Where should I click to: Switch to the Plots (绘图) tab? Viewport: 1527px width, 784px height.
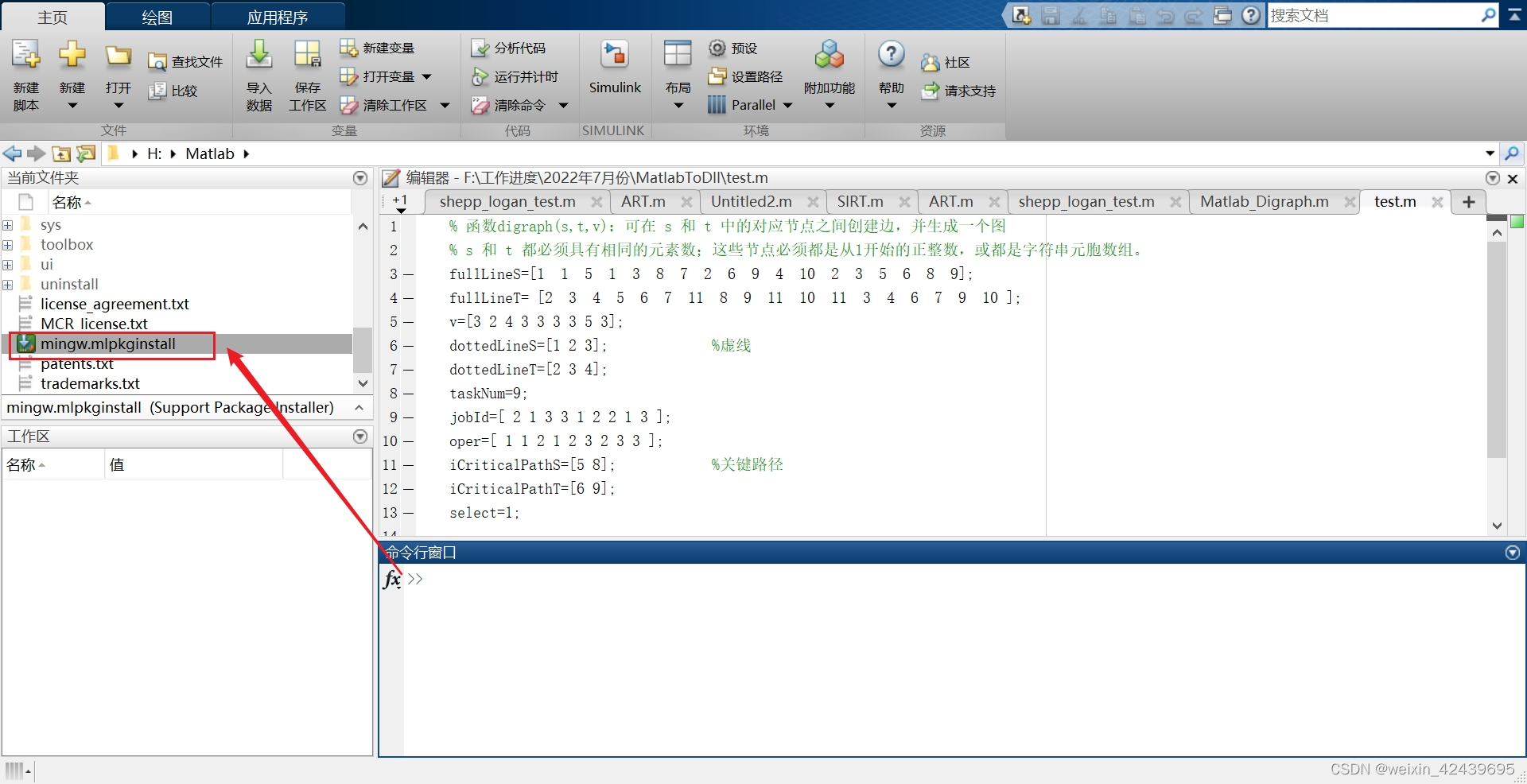tap(157, 17)
